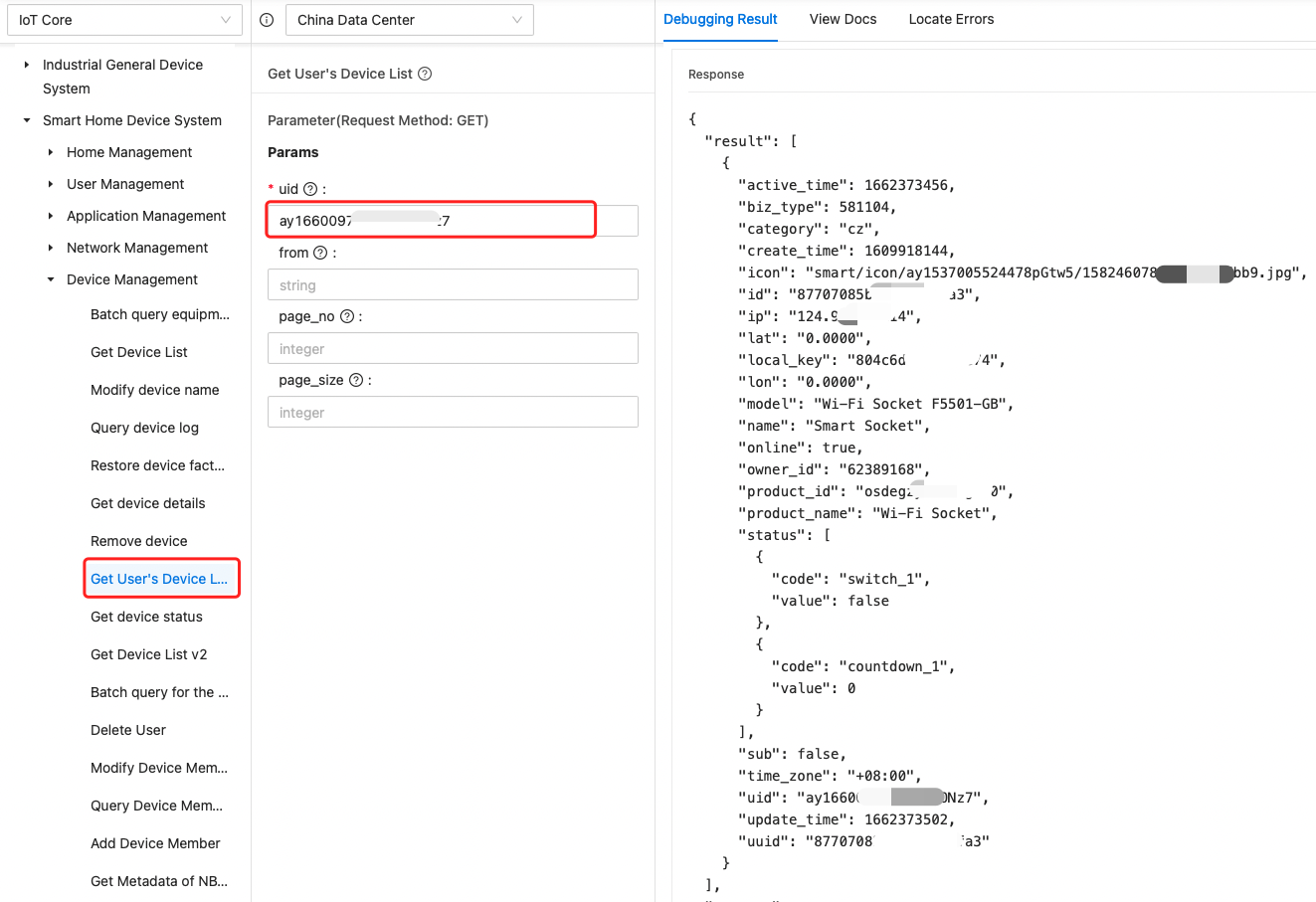
Task: Click the "active_time": 1662373456 line
Action: click(x=846, y=185)
